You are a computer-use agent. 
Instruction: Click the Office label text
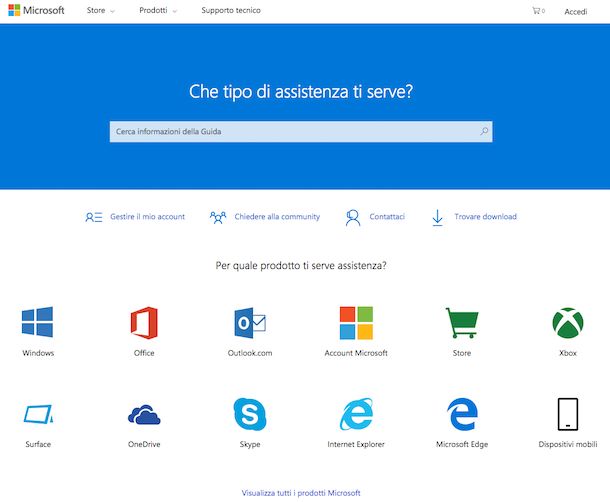144,353
